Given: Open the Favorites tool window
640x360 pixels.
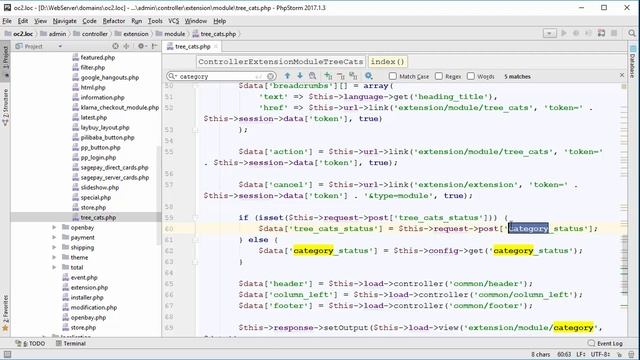Looking at the screenshot, I should [x=5, y=312].
